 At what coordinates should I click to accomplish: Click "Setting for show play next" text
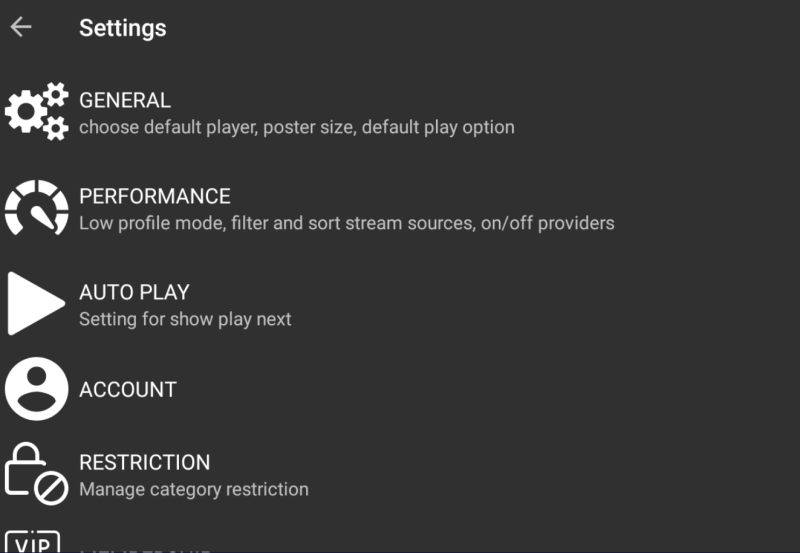(185, 319)
